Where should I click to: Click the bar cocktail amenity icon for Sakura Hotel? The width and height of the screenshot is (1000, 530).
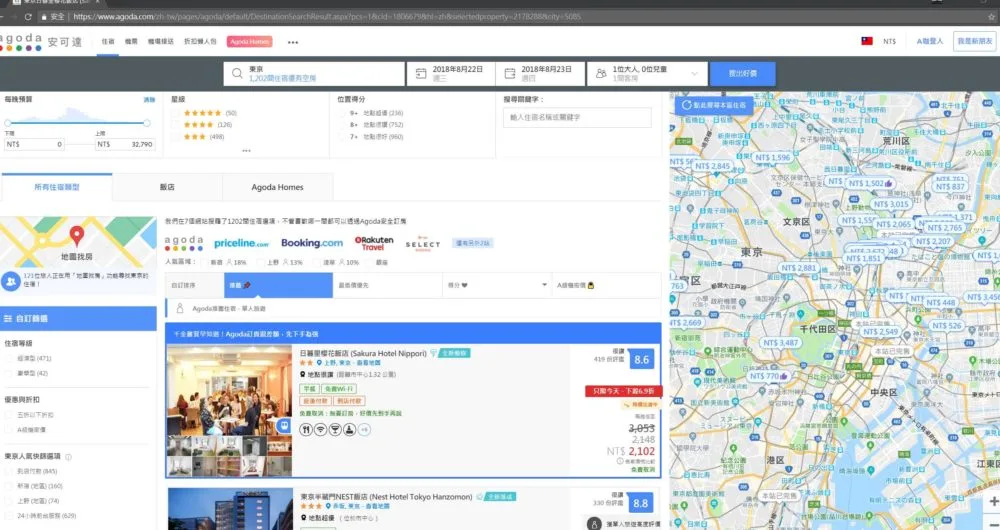(335, 430)
